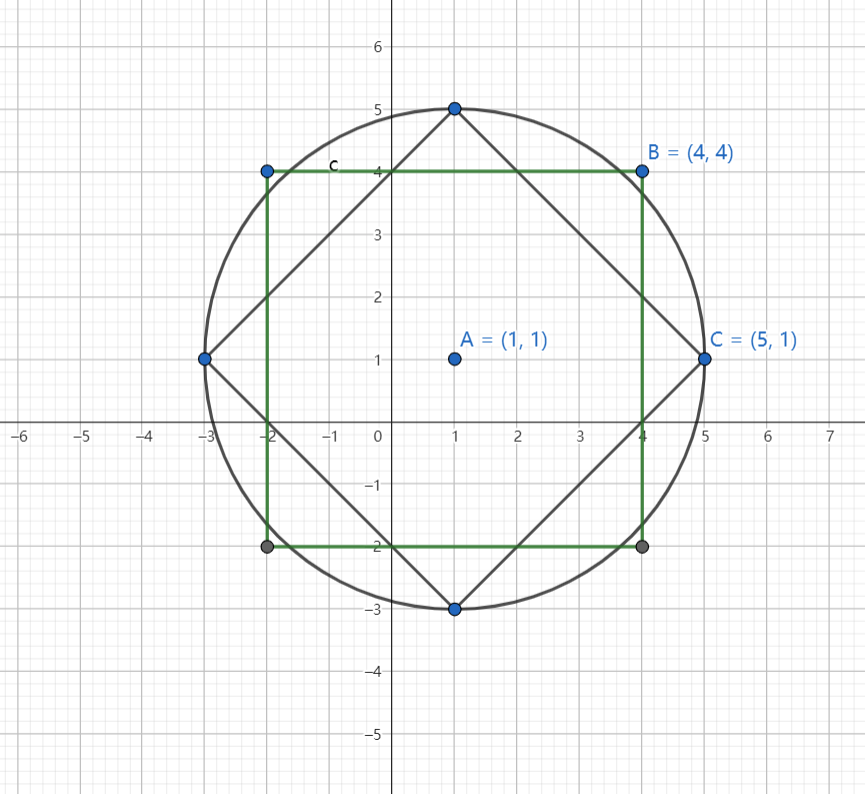This screenshot has height=794, width=865.
Task: Click the x-axis tick label "3"
Action: click(x=580, y=436)
